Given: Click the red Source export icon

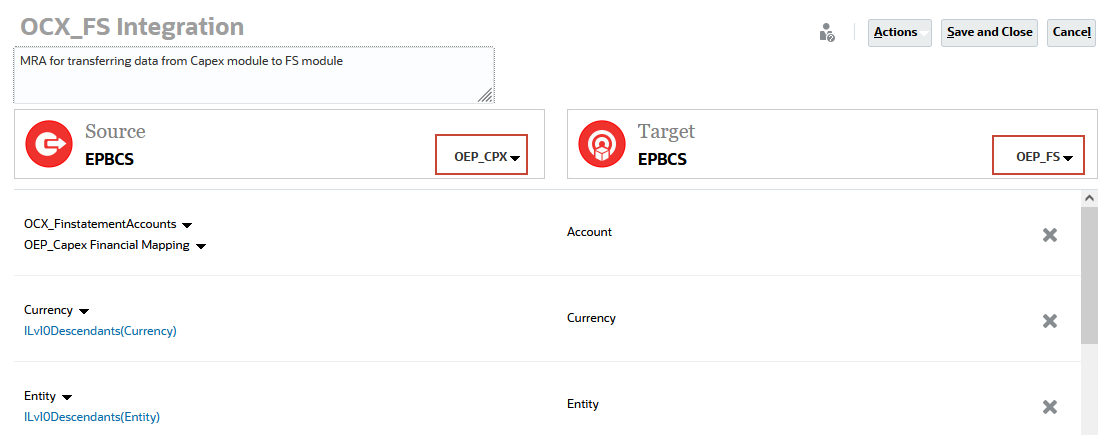Looking at the screenshot, I should (x=49, y=144).
